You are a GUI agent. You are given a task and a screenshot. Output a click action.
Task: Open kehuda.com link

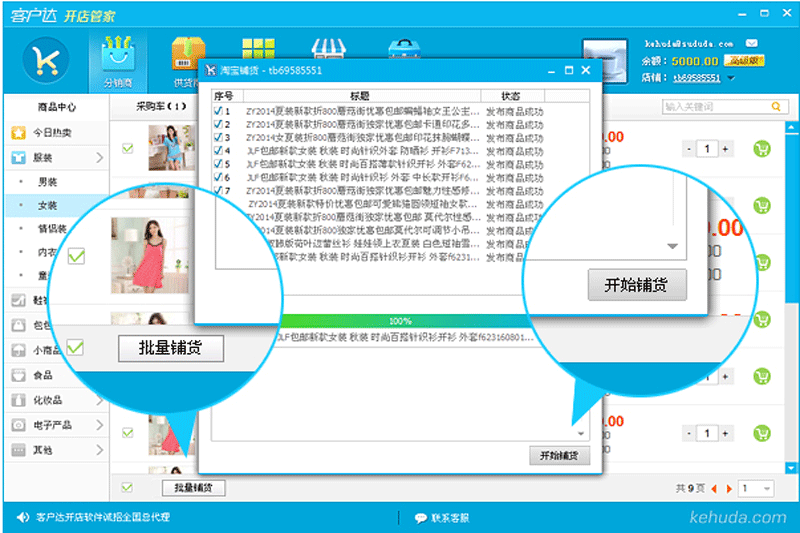(x=738, y=517)
